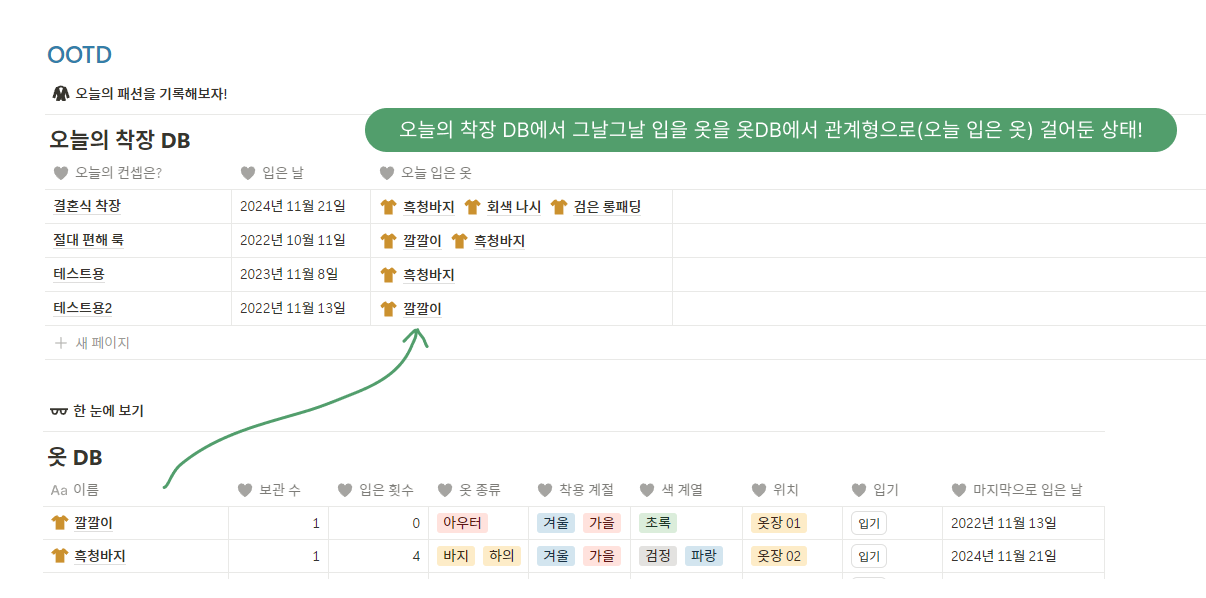Screen dimensions: 1206x598
Task: Open the 오늘의 컨셉은? column header menu
Action: 117,173
